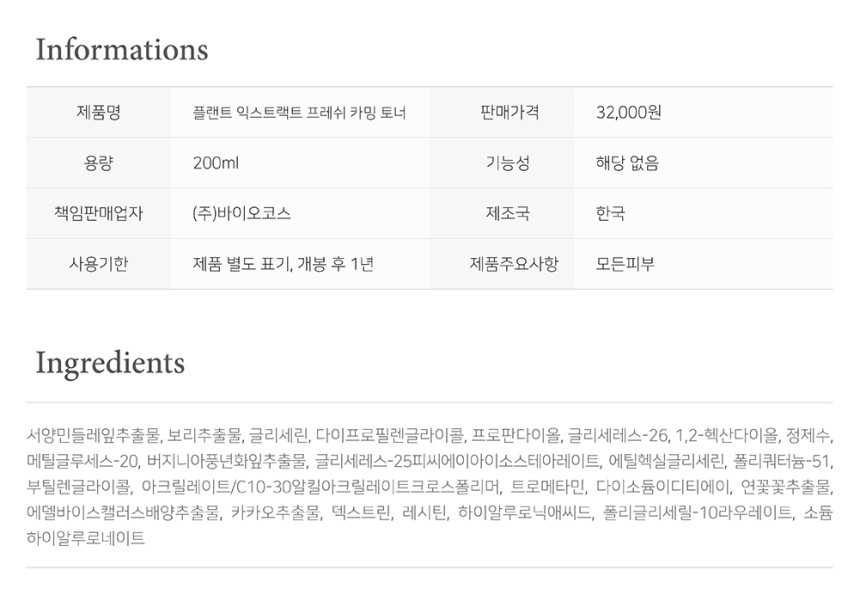Click the 32,000원 price value
Image resolution: width=860 pixels, height=595 pixels.
click(x=628, y=112)
